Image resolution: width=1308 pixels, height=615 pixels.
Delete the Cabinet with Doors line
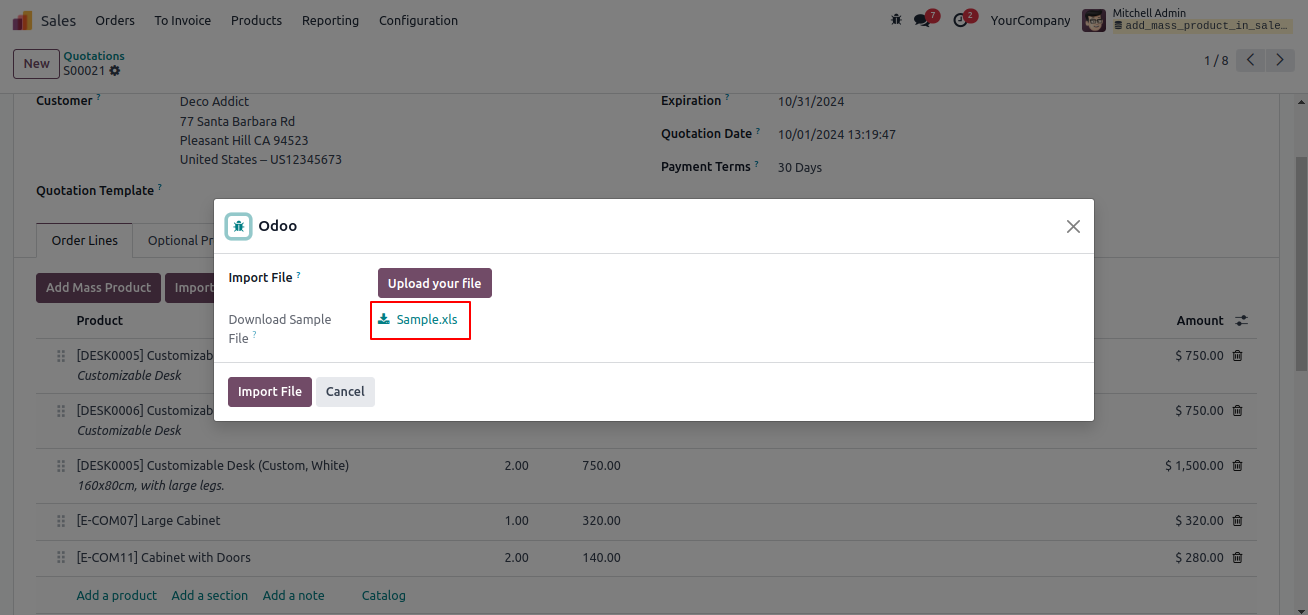pos(1237,557)
